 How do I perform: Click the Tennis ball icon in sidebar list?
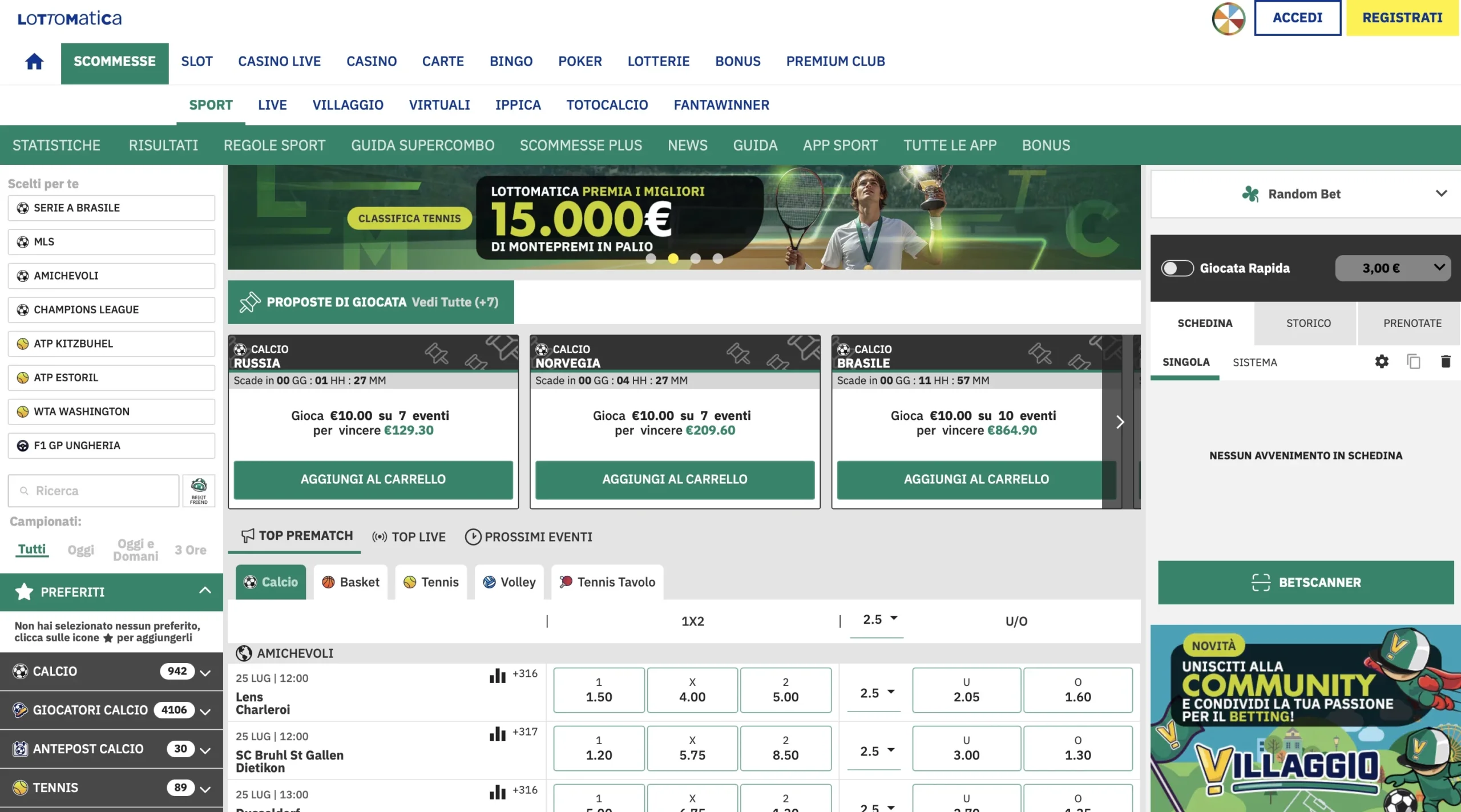(x=20, y=787)
